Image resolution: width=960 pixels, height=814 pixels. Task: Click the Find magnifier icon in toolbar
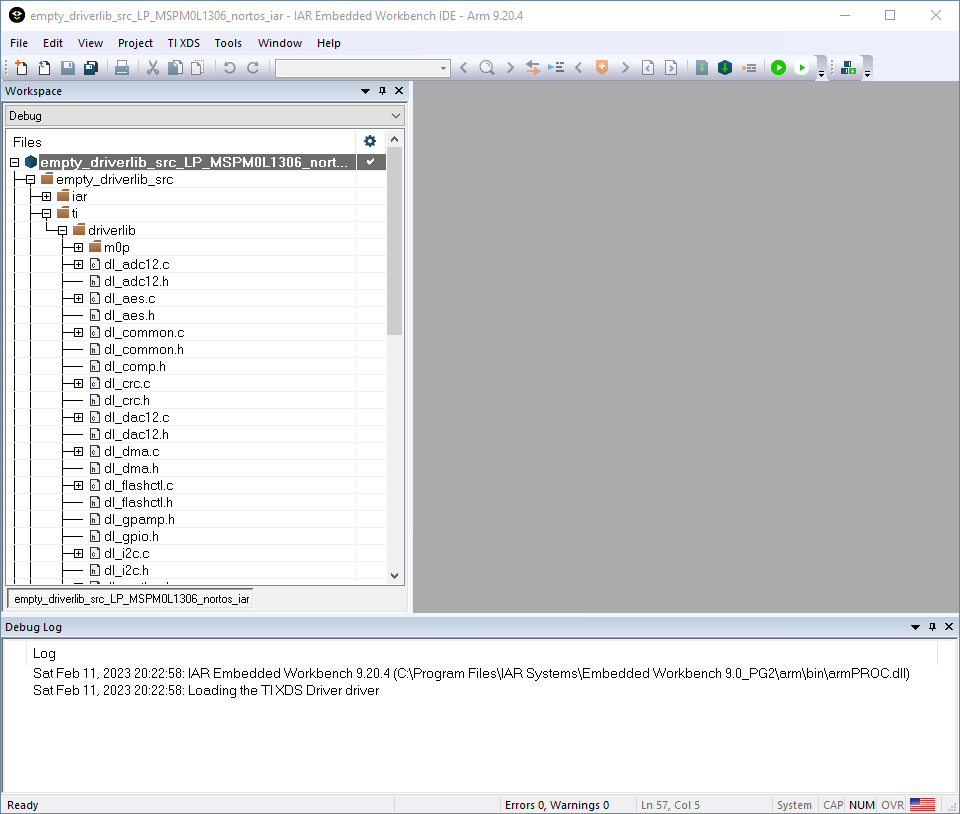coord(487,68)
